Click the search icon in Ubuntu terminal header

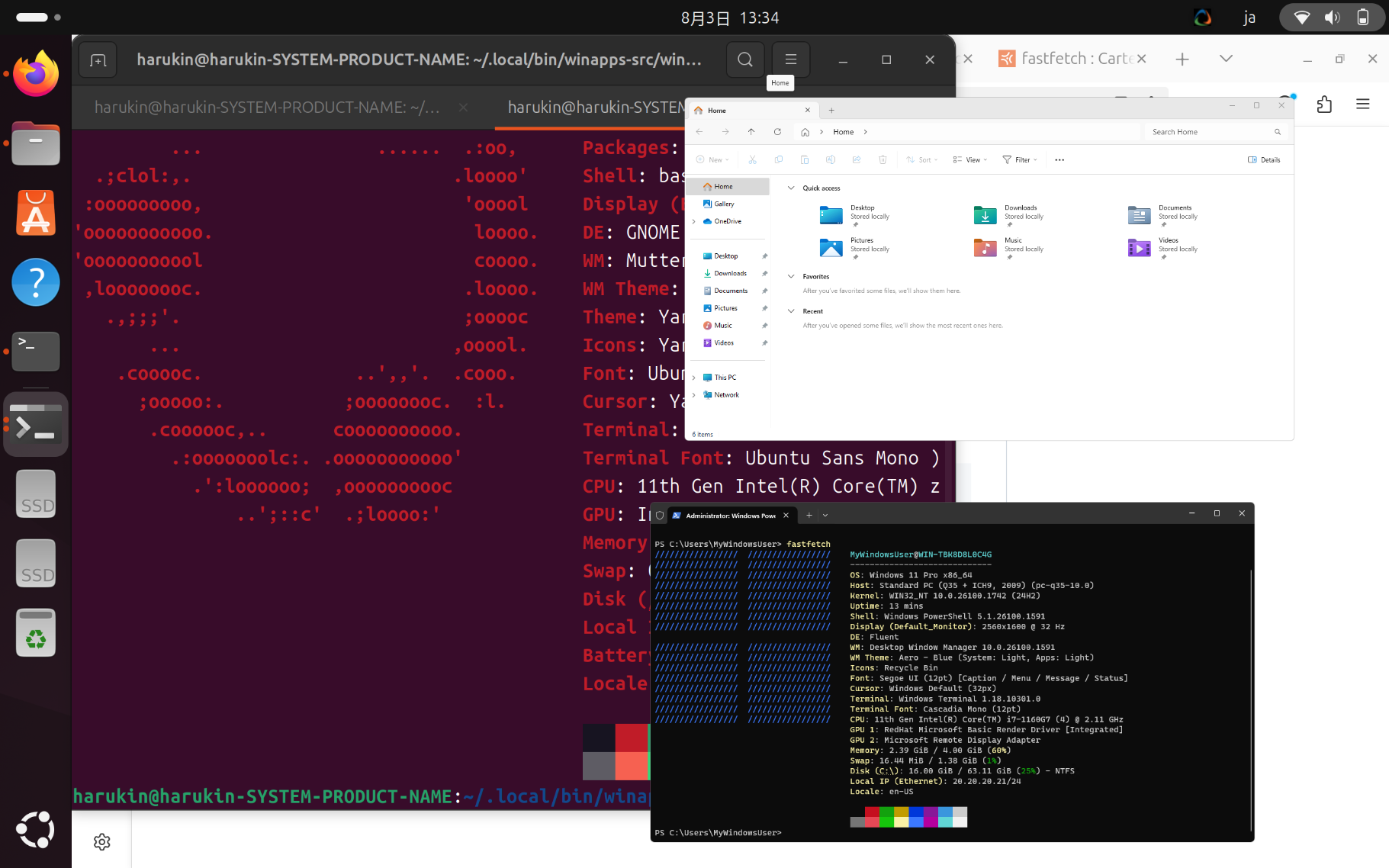(745, 59)
